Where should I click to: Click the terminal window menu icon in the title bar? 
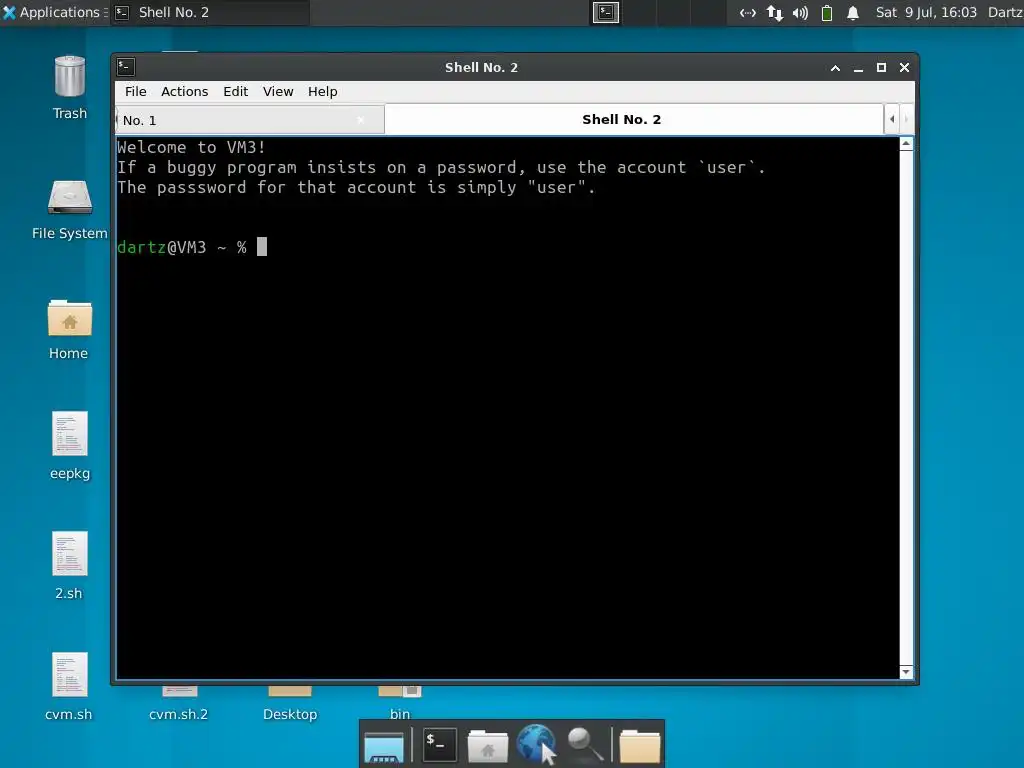126,67
